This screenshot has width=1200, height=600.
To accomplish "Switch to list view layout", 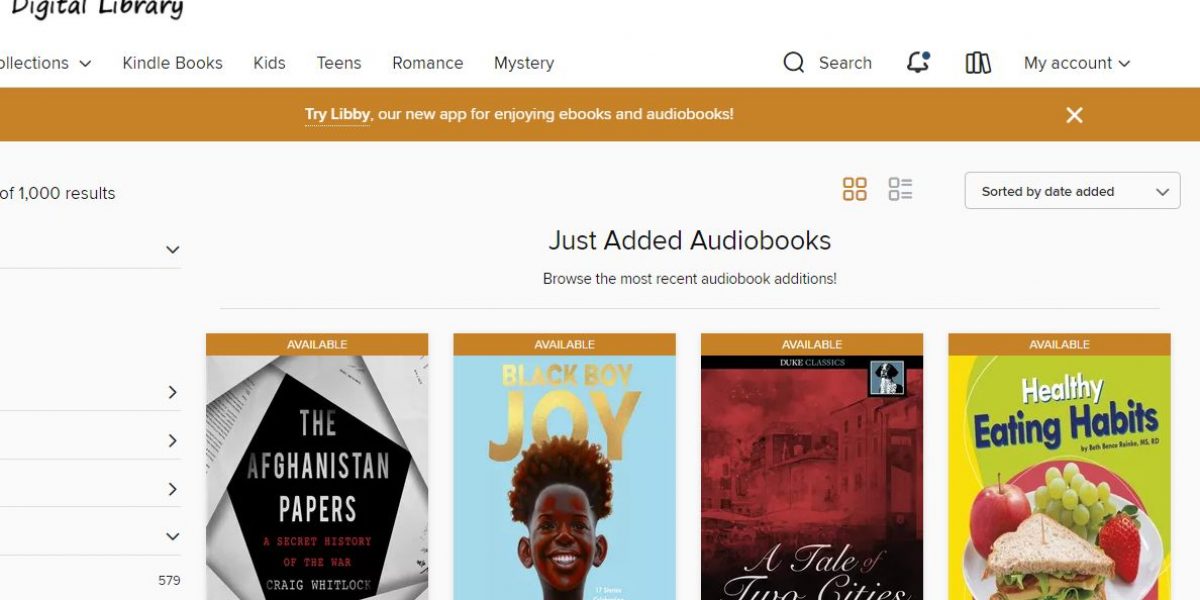I will pyautogui.click(x=900, y=189).
